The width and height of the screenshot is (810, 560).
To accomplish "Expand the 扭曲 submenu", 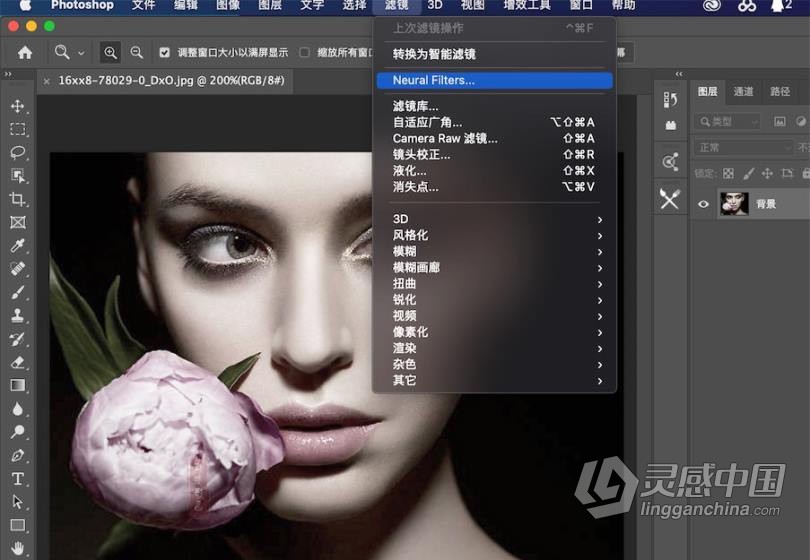I will (x=494, y=284).
